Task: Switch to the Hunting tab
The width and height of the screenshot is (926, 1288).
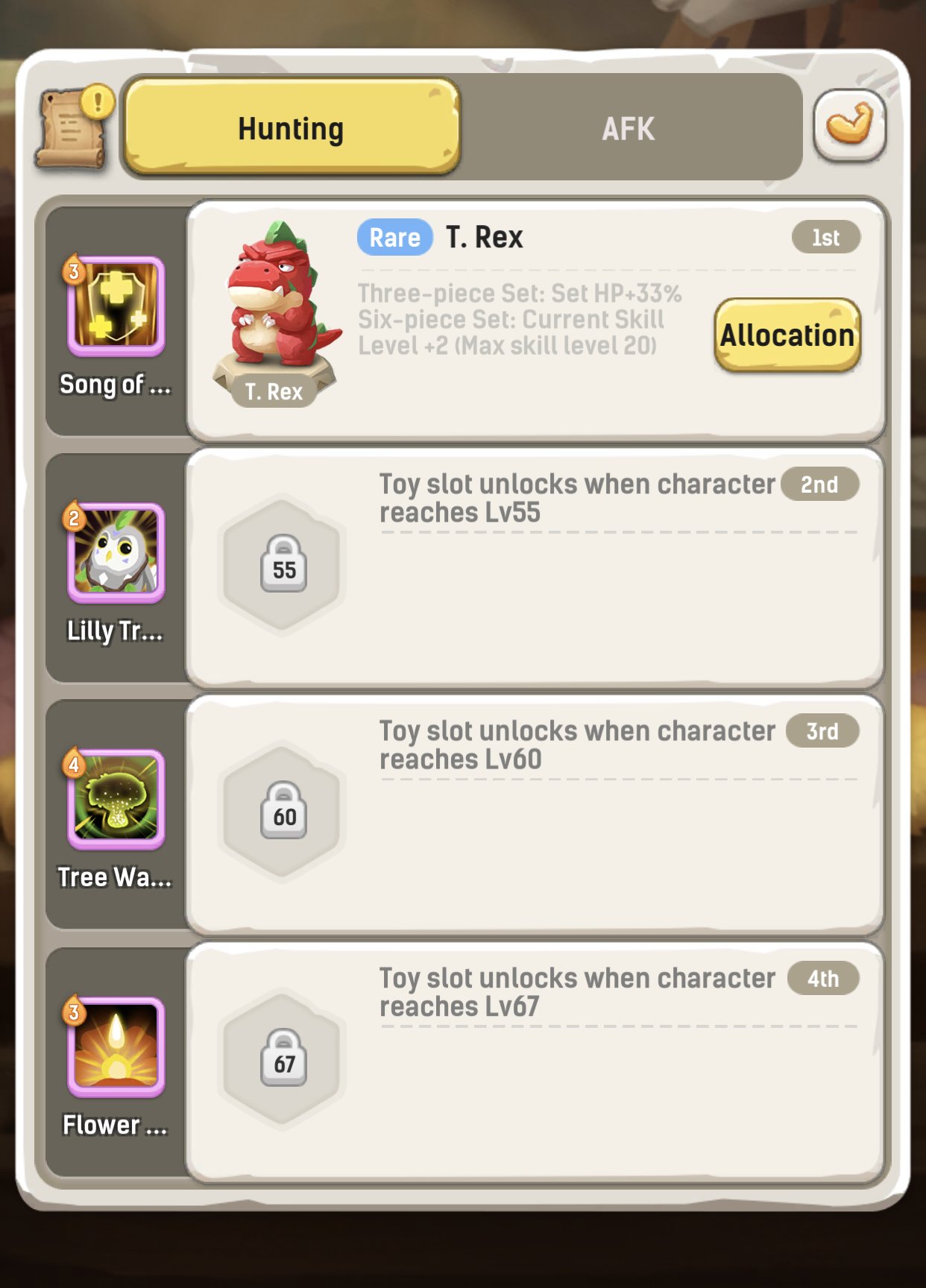Action: pyautogui.click(x=292, y=127)
